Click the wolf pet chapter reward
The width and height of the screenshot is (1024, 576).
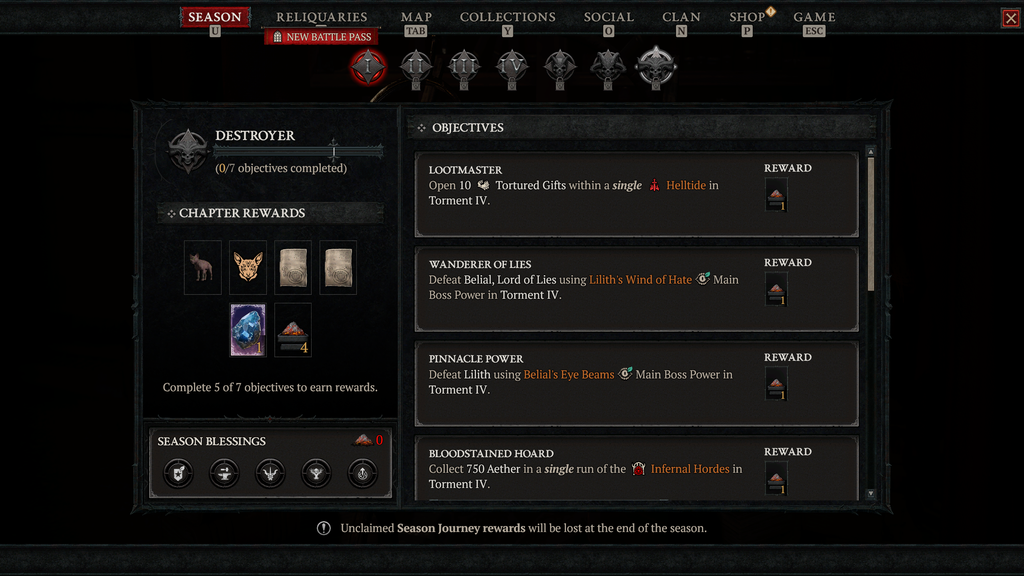click(202, 267)
